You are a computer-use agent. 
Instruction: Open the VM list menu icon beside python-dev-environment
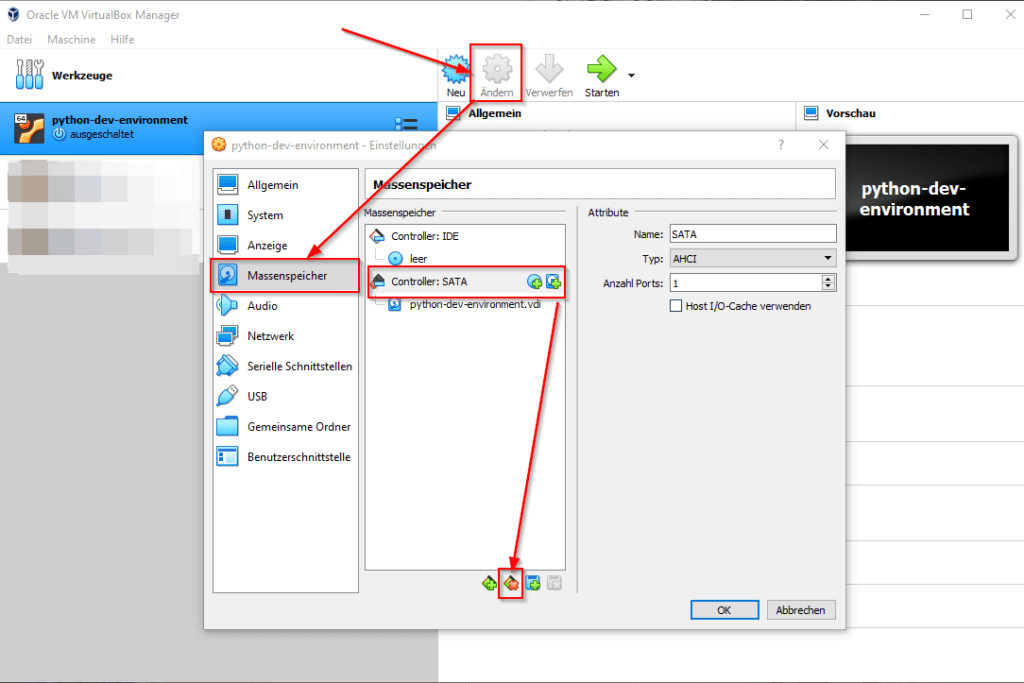[x=408, y=122]
